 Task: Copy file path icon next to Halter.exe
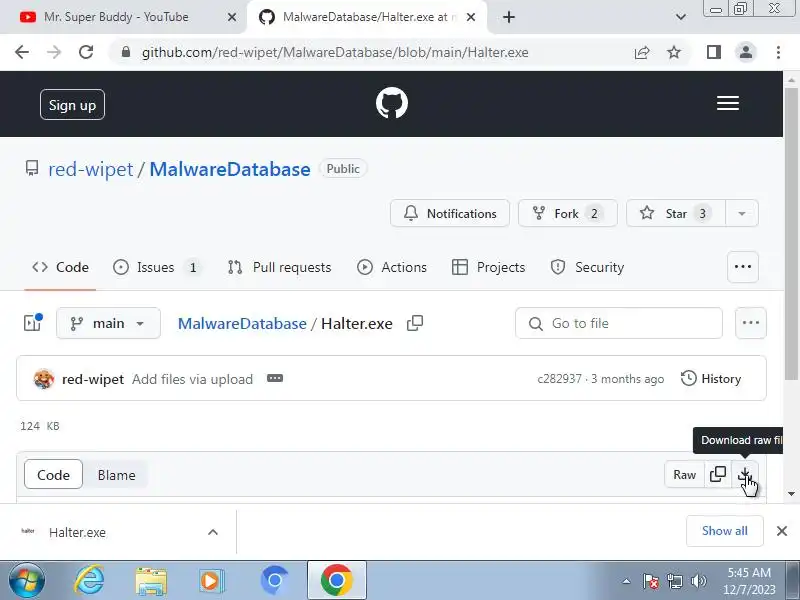click(x=415, y=323)
